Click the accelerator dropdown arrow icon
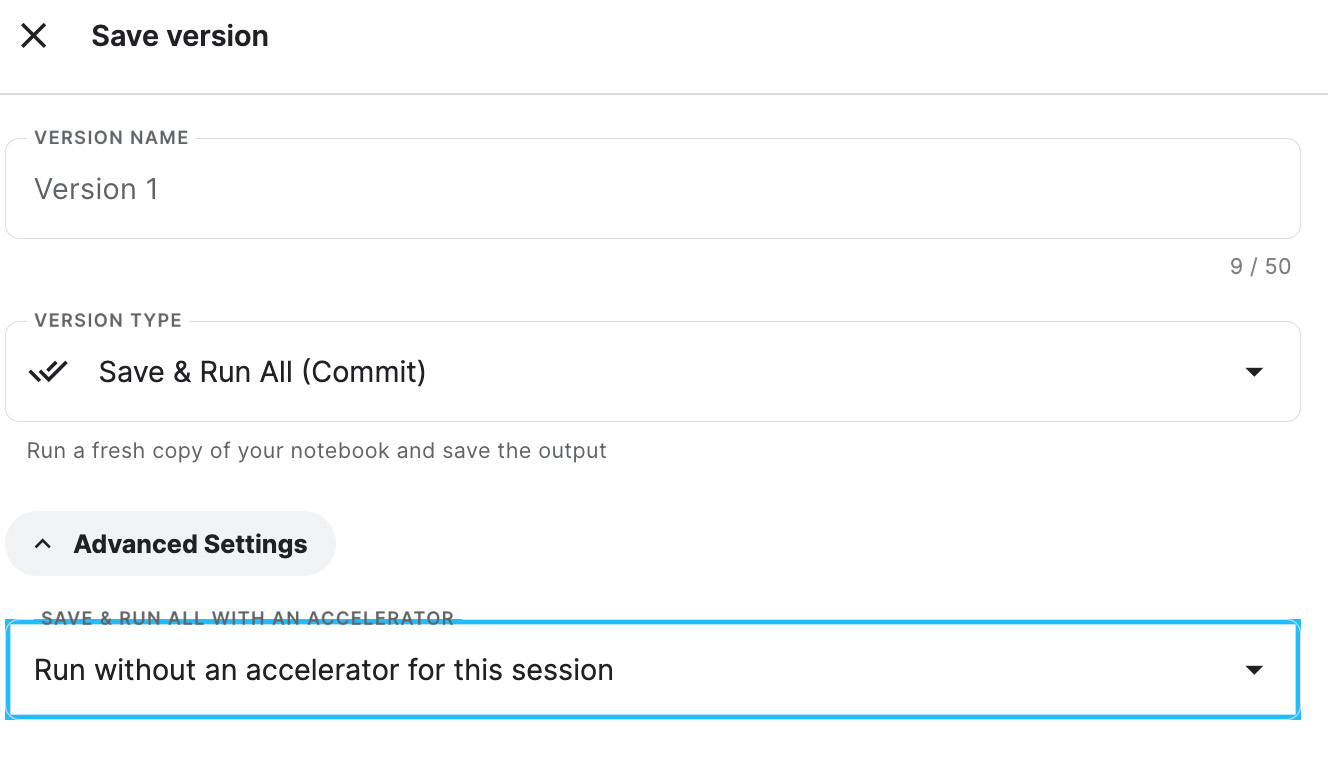1328x764 pixels. pyautogui.click(x=1254, y=670)
